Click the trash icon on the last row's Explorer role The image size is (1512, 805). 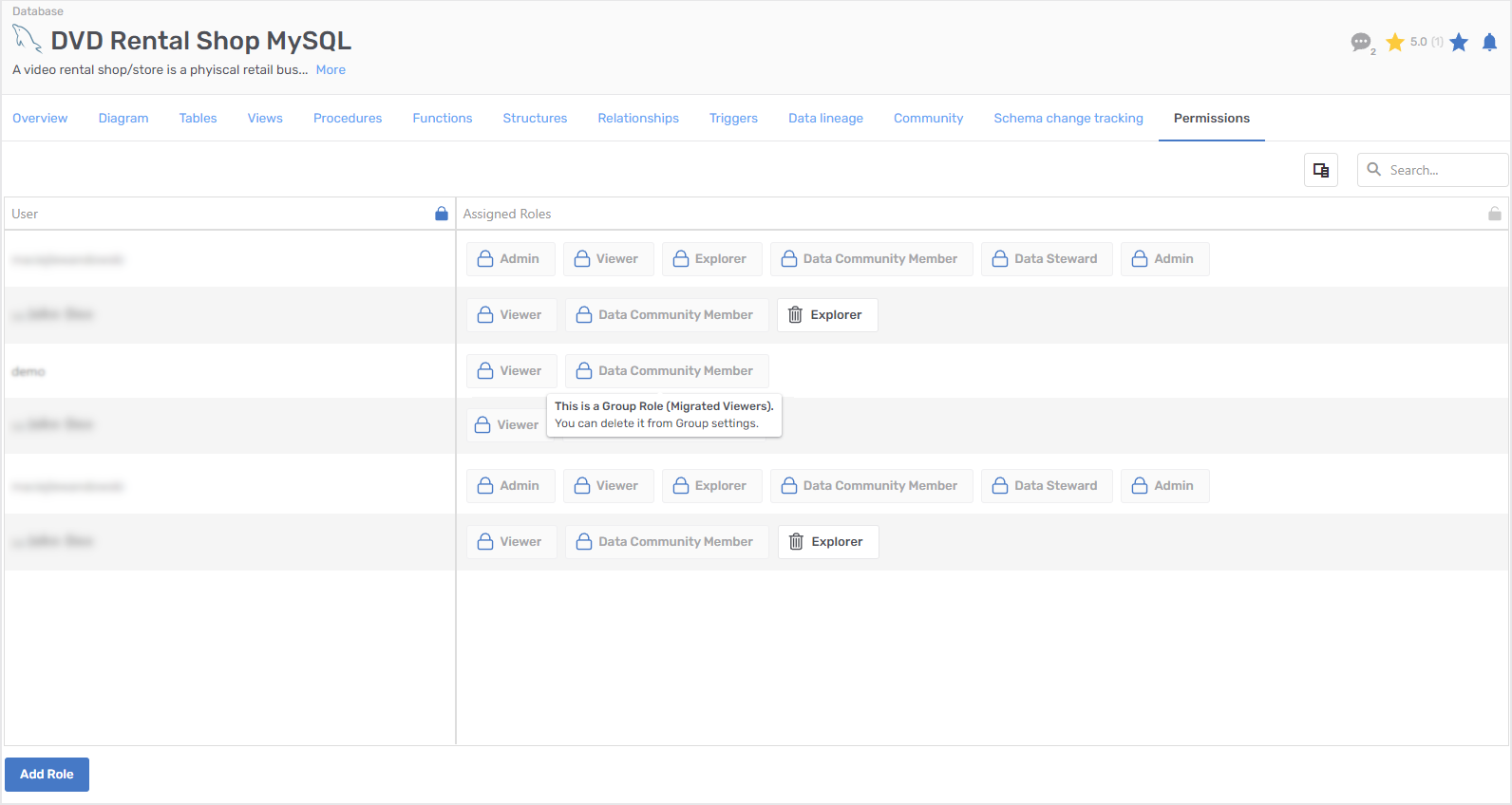click(x=796, y=542)
